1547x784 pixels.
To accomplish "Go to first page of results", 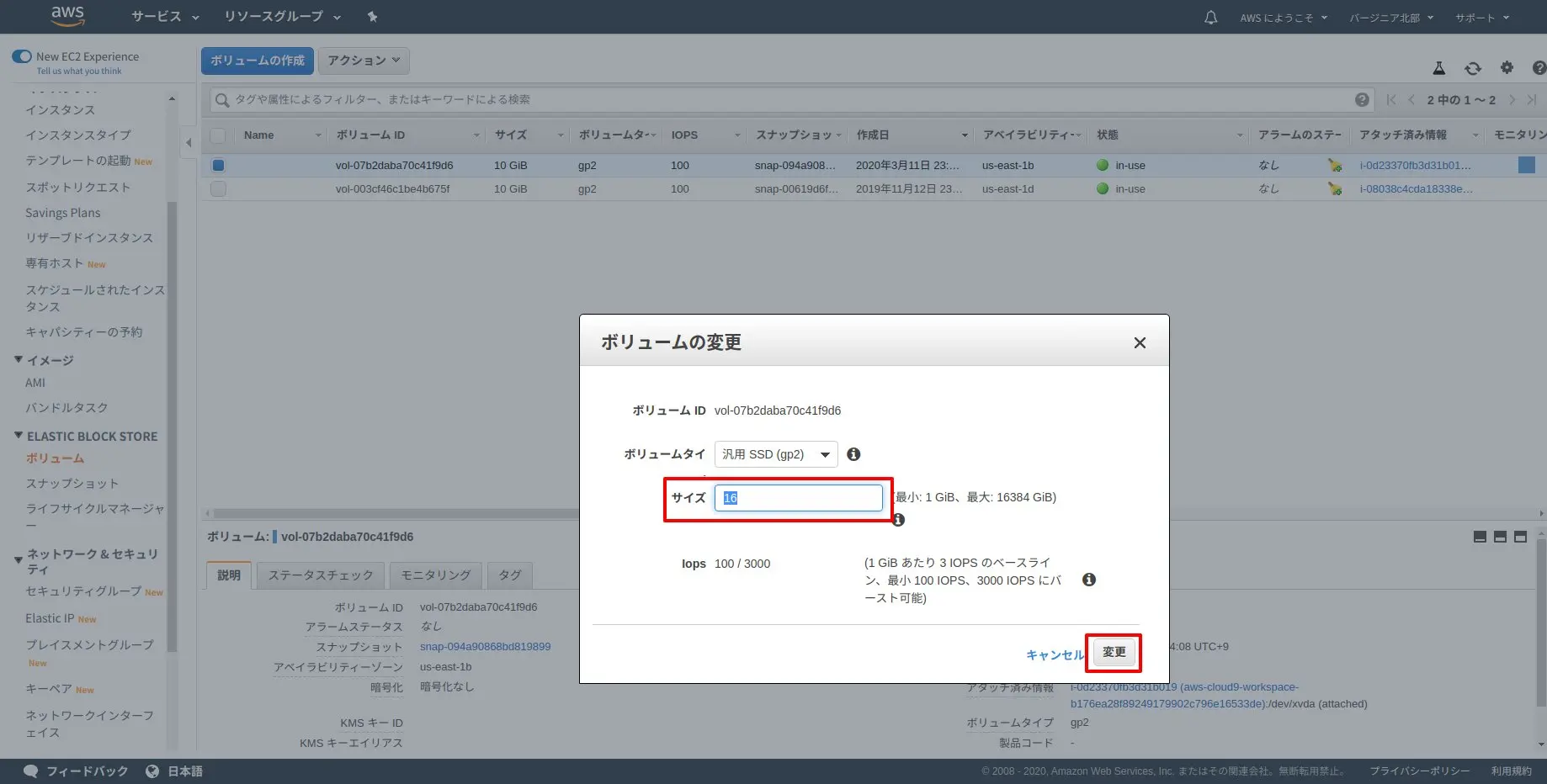I will tap(1391, 100).
